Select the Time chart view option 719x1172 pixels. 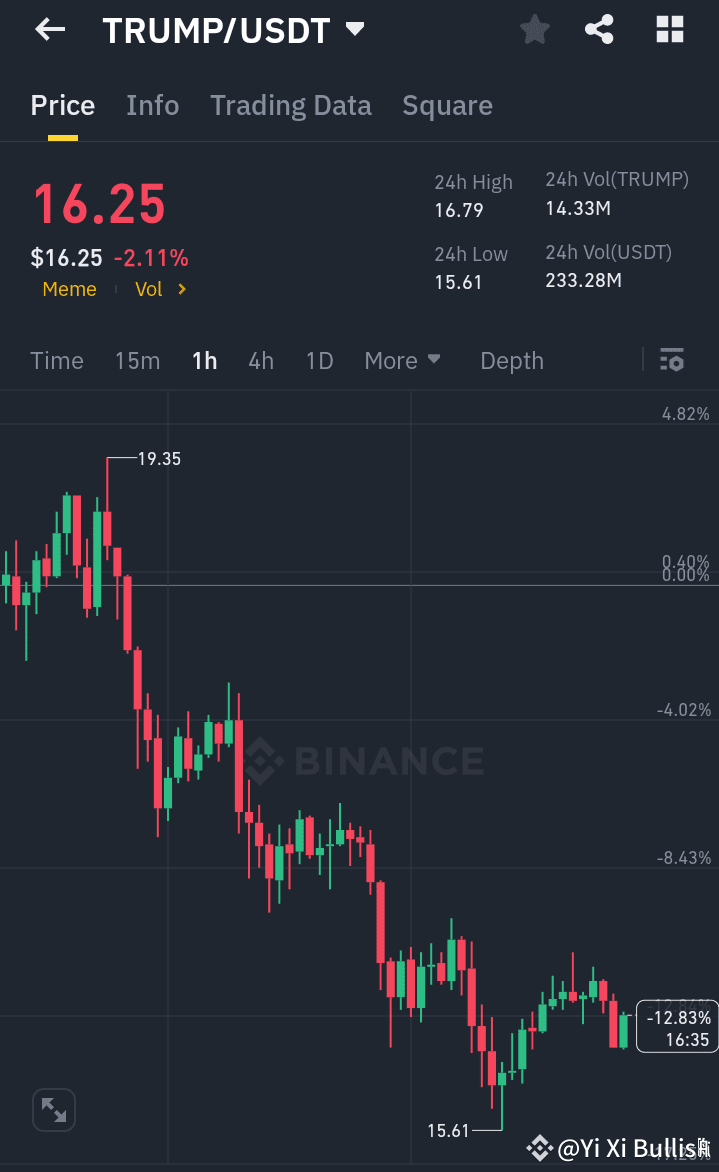pos(56,360)
